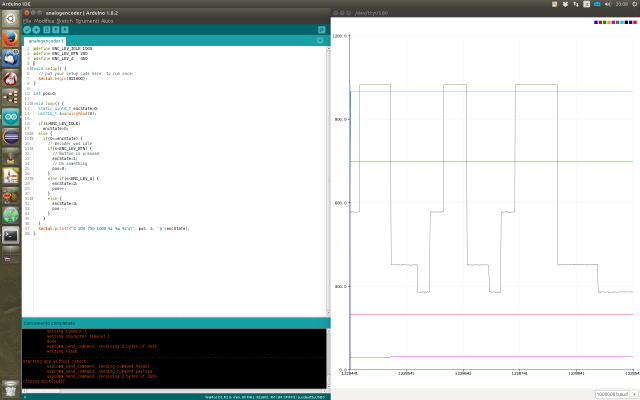Create a new sketch with the New button
The height and width of the screenshot is (400, 640).
47,30
